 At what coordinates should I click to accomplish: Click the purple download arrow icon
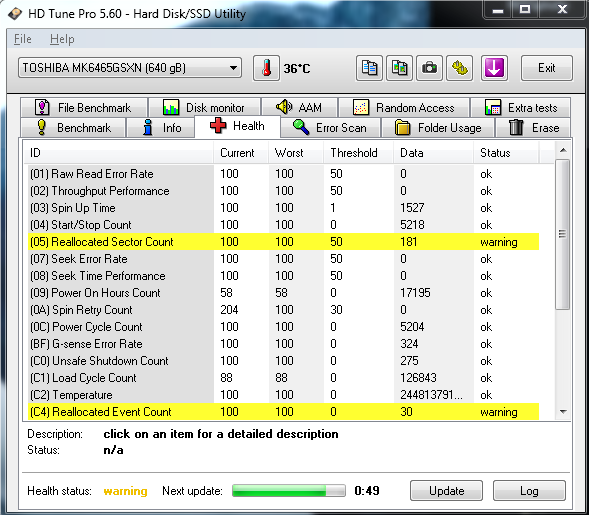(494, 68)
